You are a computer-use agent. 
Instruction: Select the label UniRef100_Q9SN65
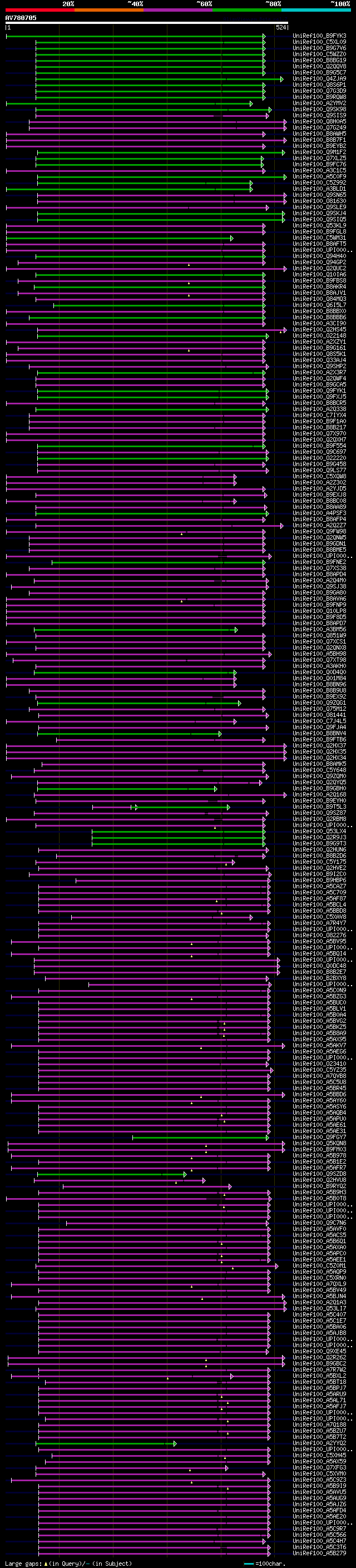coord(319,195)
